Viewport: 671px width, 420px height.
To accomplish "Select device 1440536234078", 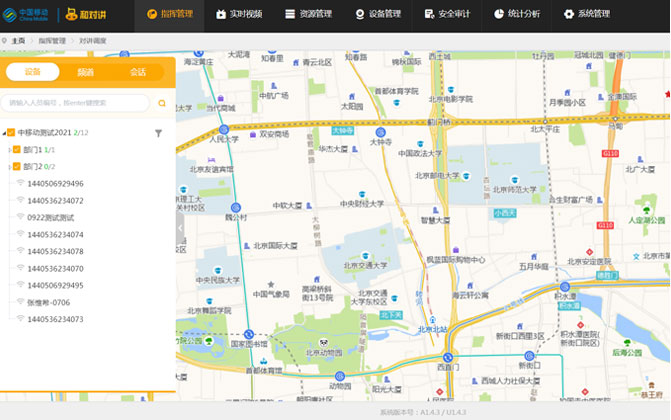I will [56, 251].
